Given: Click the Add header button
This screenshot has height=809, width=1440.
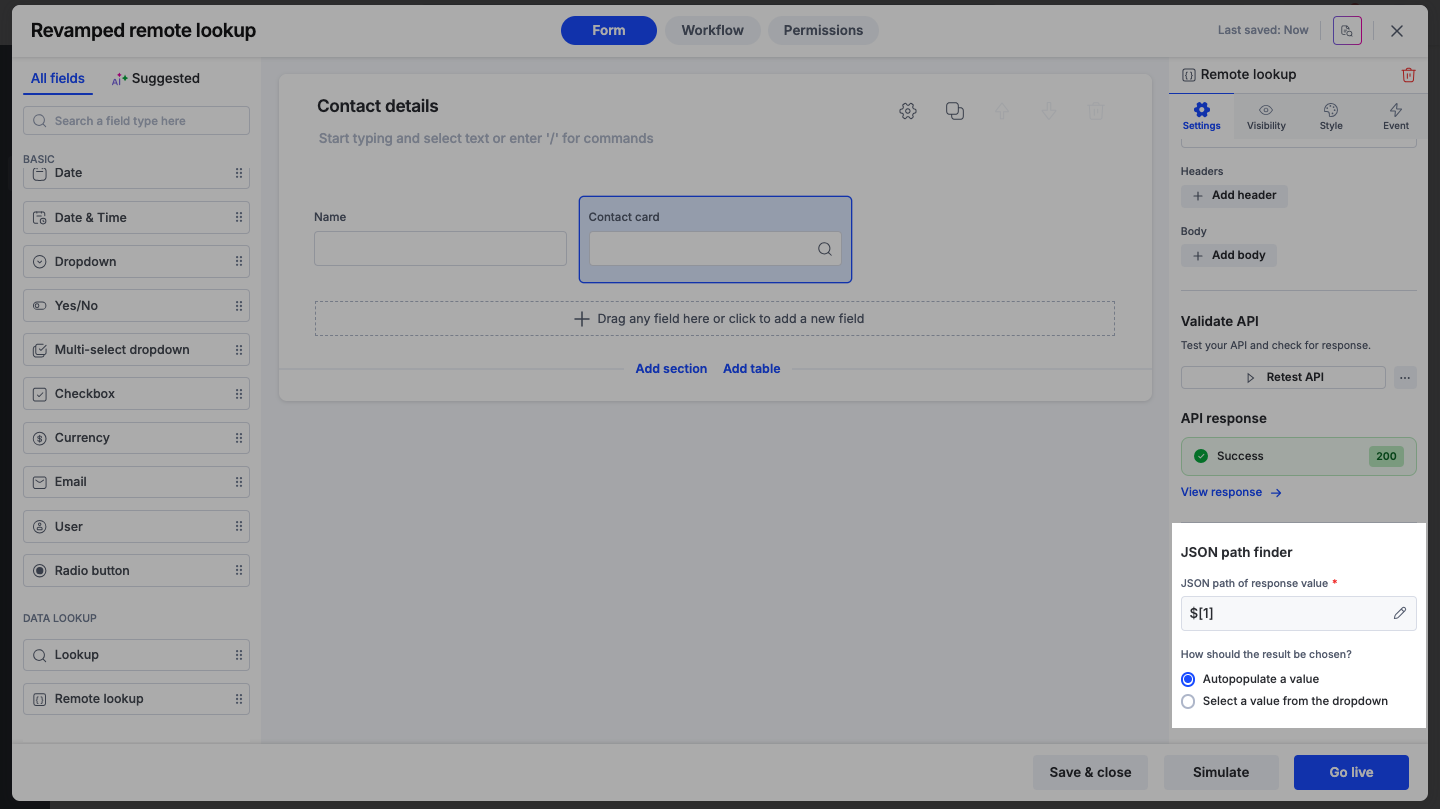Looking at the screenshot, I should click(x=1234, y=195).
